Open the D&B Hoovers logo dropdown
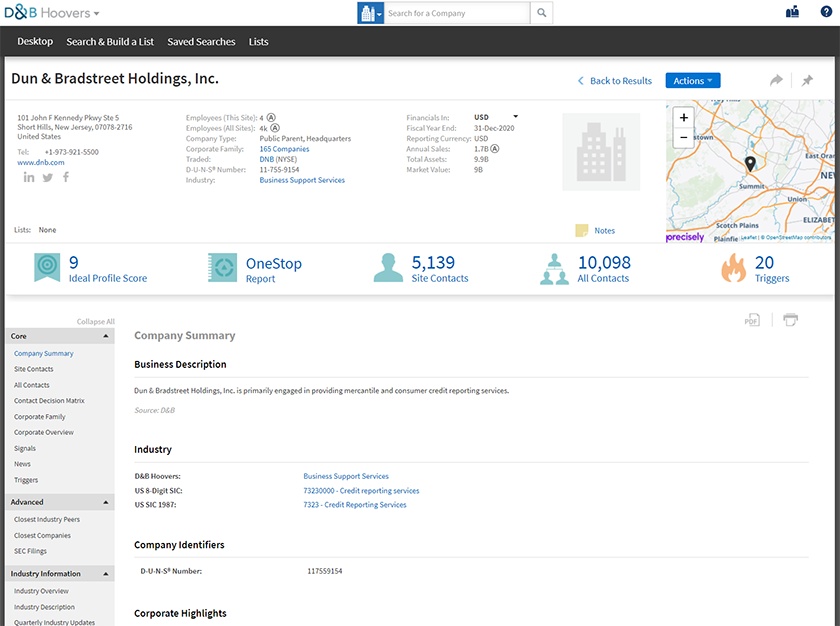The height and width of the screenshot is (626, 840). 51,12
